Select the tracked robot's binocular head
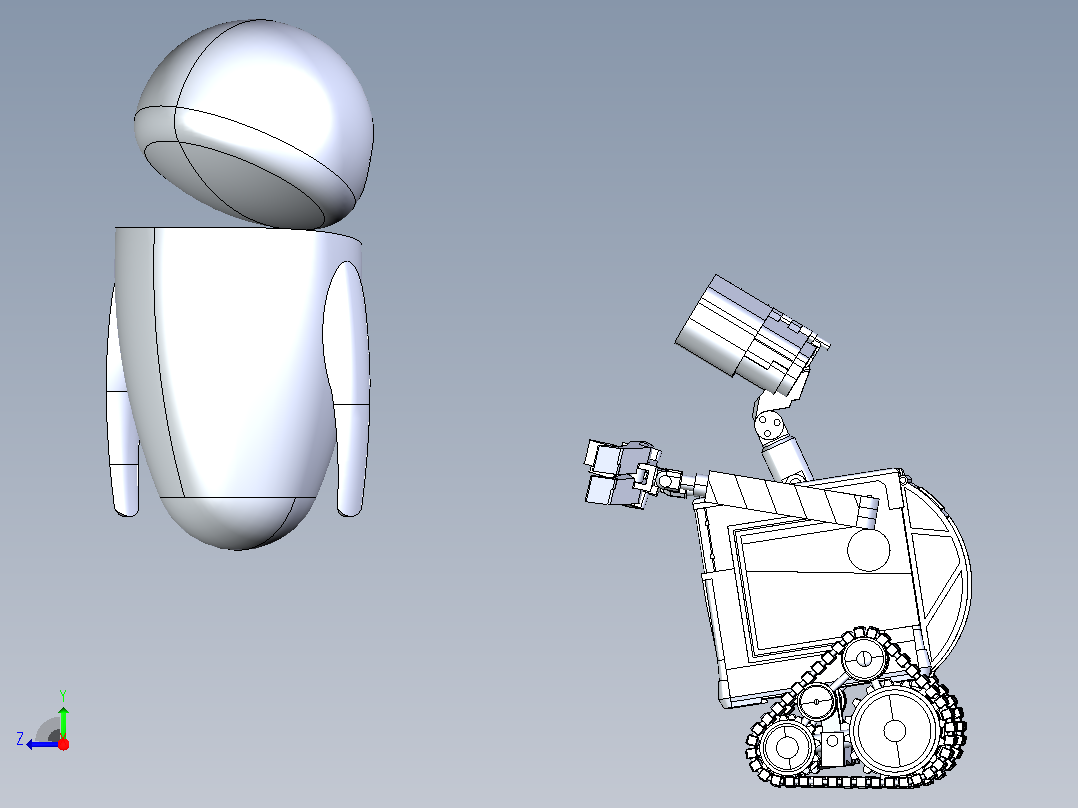The width and height of the screenshot is (1078, 808). point(751,336)
